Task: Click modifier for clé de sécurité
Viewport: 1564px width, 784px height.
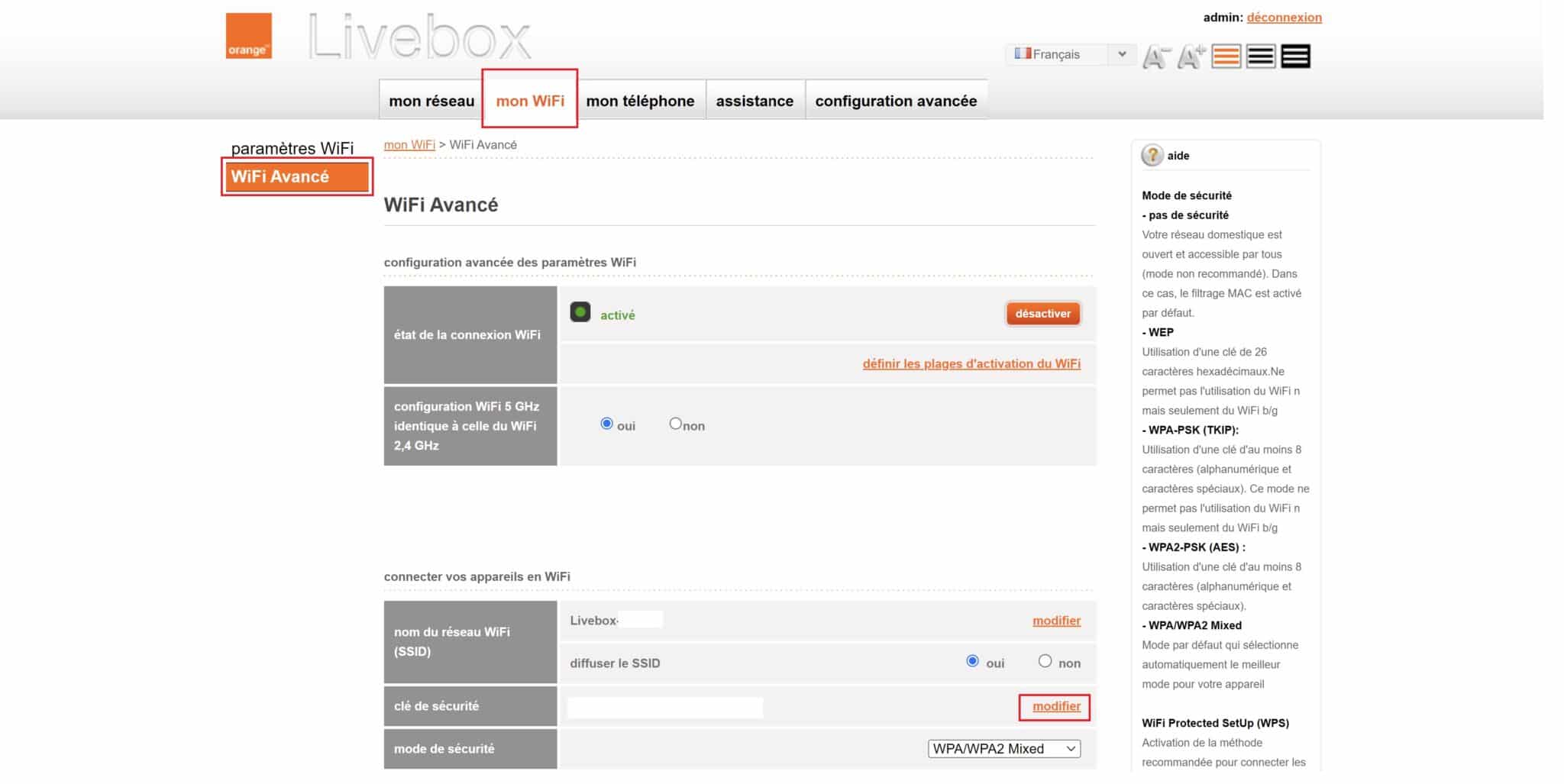Action: [x=1056, y=706]
